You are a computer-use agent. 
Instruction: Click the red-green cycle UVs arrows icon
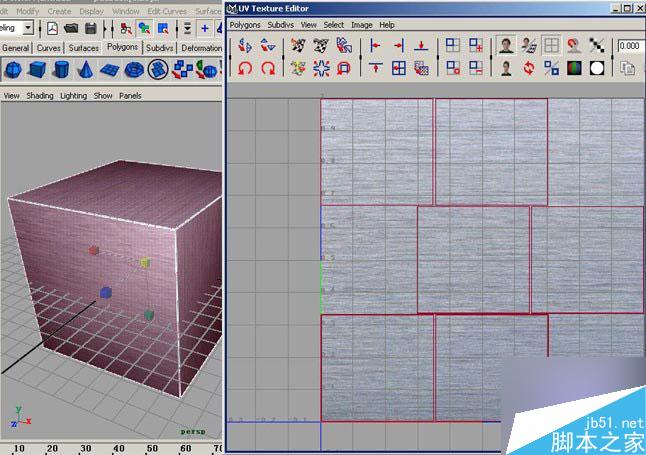click(x=529, y=68)
